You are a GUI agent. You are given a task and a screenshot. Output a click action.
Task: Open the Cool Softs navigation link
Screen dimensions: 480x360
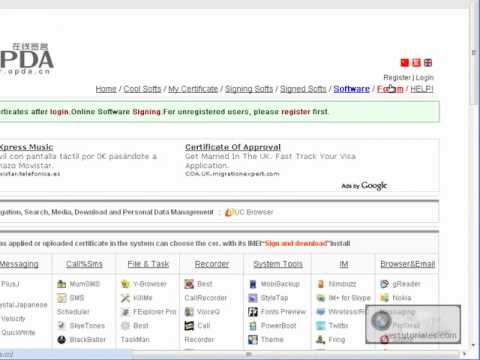(142, 89)
